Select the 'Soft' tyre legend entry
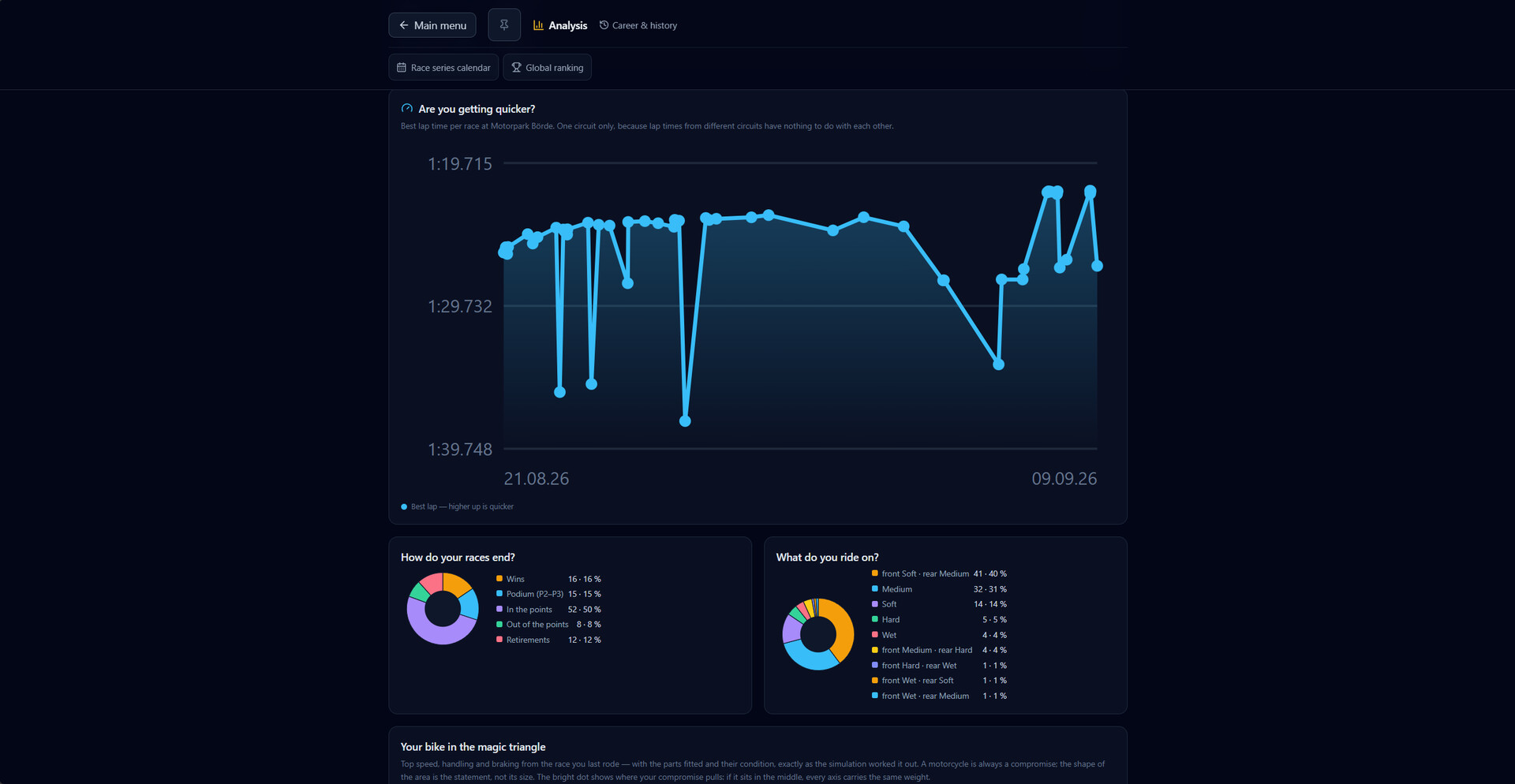The image size is (1515, 784). point(939,604)
